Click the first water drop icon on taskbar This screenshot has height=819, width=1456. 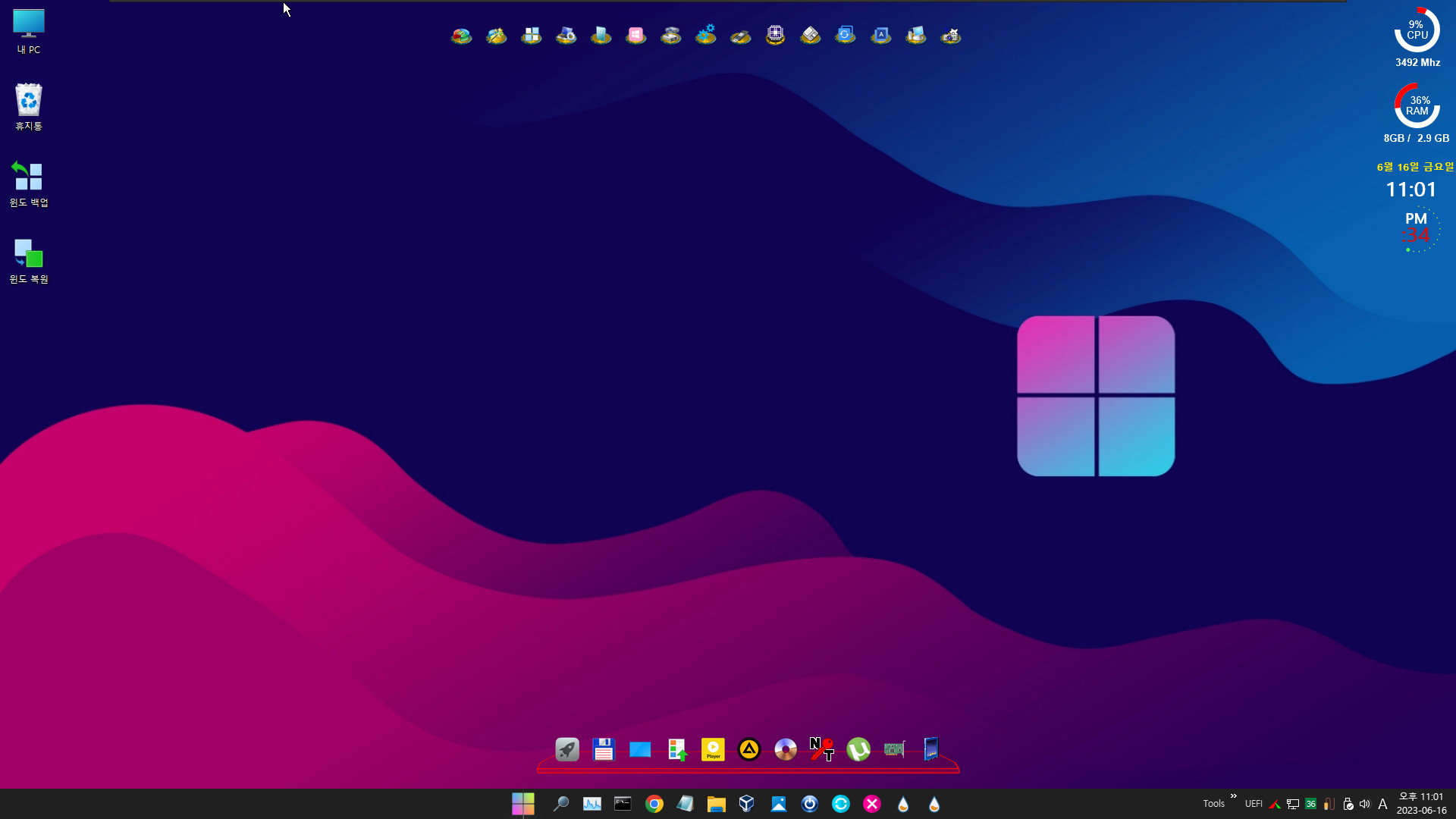coord(903,804)
